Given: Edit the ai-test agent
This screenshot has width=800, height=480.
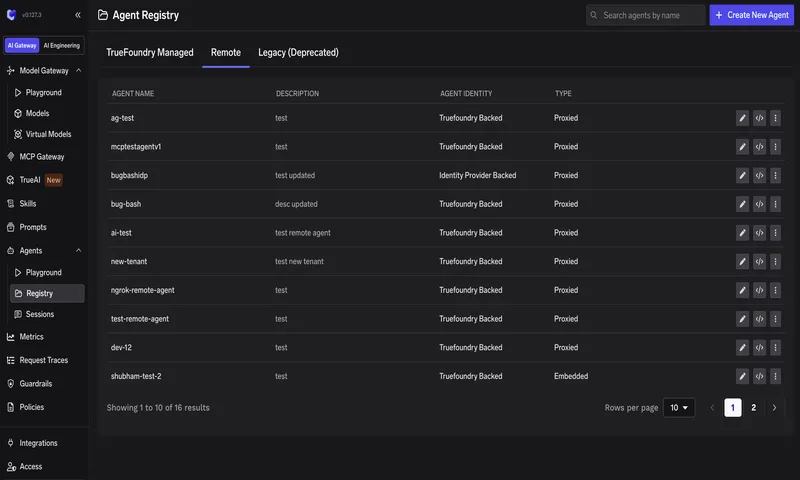Looking at the screenshot, I should click(x=742, y=233).
